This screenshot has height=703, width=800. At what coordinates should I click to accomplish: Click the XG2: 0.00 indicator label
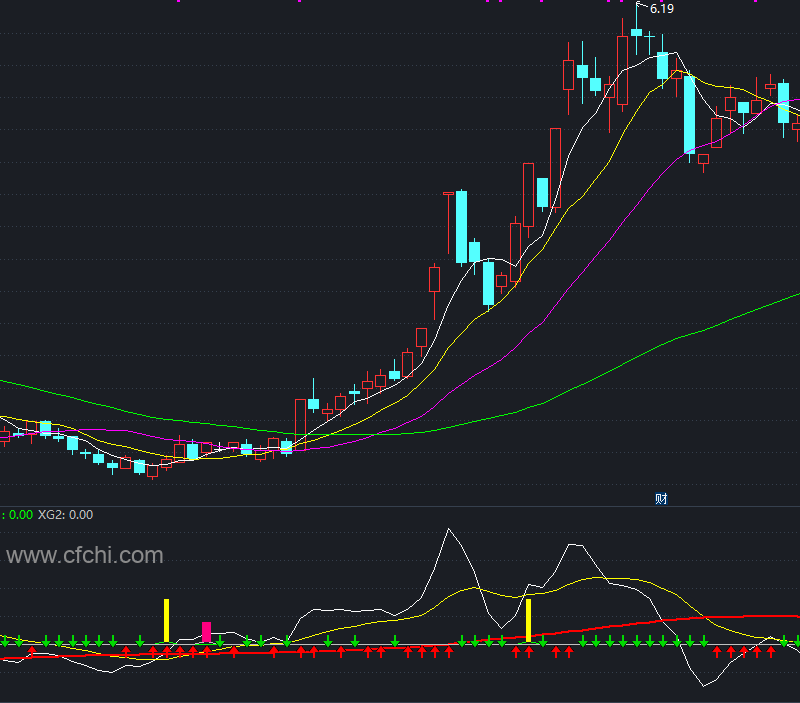(66, 515)
